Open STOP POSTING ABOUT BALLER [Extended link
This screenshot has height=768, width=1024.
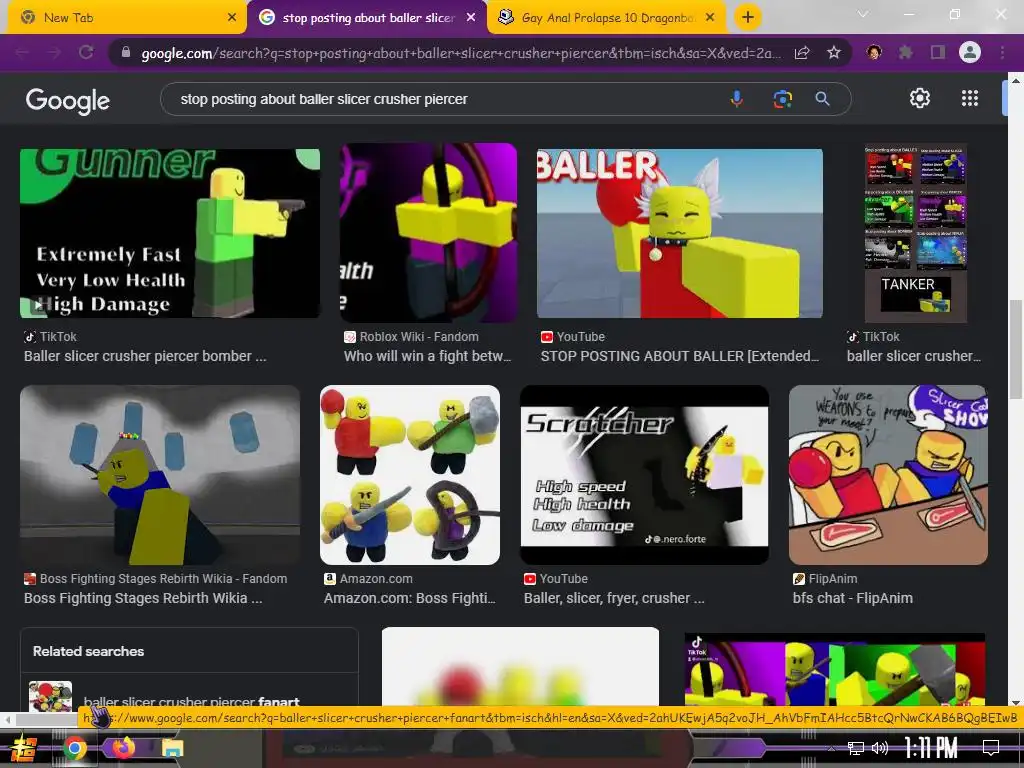(680, 356)
